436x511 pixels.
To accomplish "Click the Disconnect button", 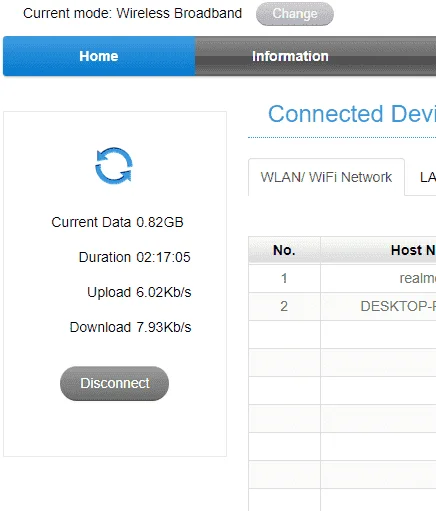I will (114, 383).
